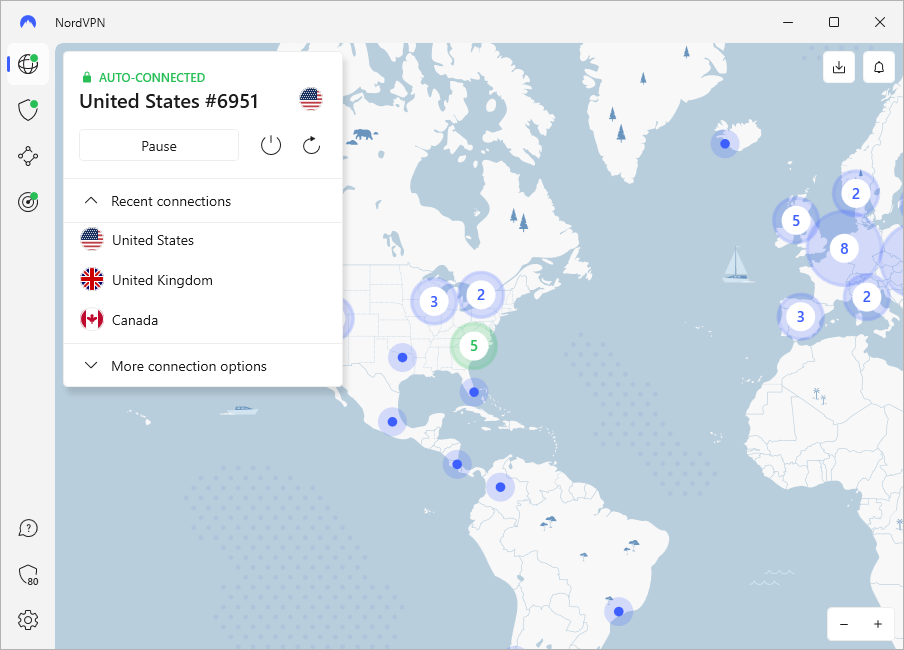Open Threat Protection from the sidebar
The width and height of the screenshot is (904, 650).
tap(27, 109)
